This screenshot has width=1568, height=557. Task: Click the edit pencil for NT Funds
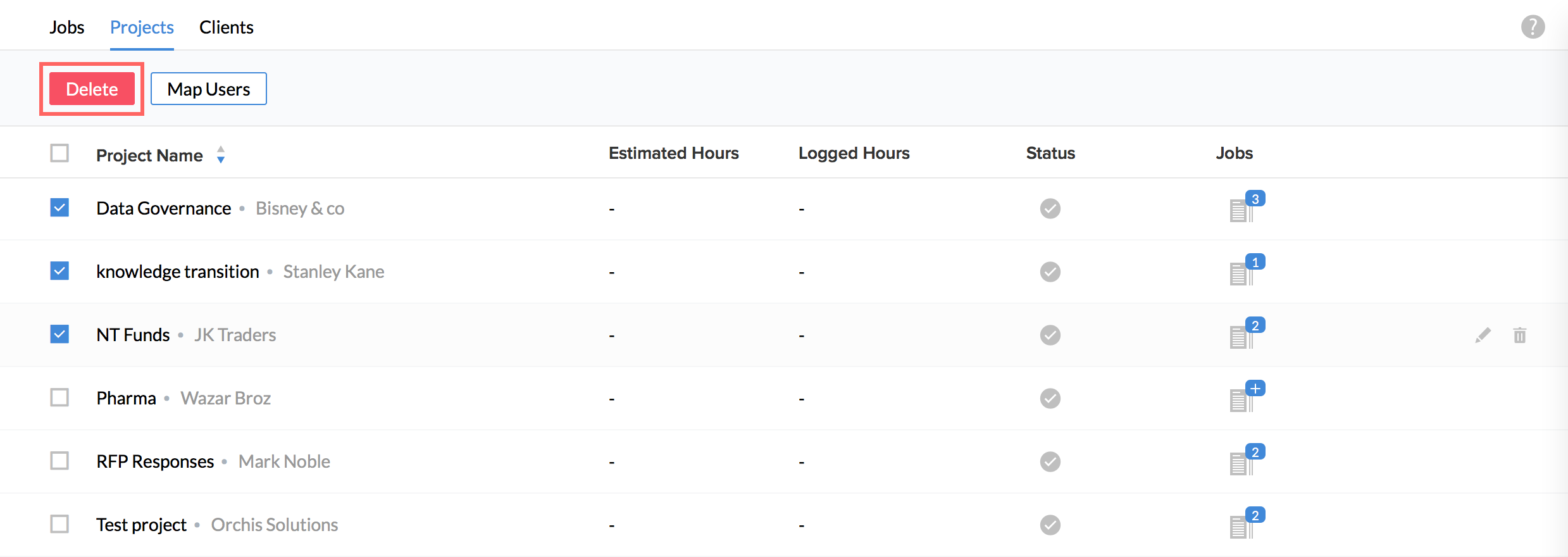[1483, 335]
